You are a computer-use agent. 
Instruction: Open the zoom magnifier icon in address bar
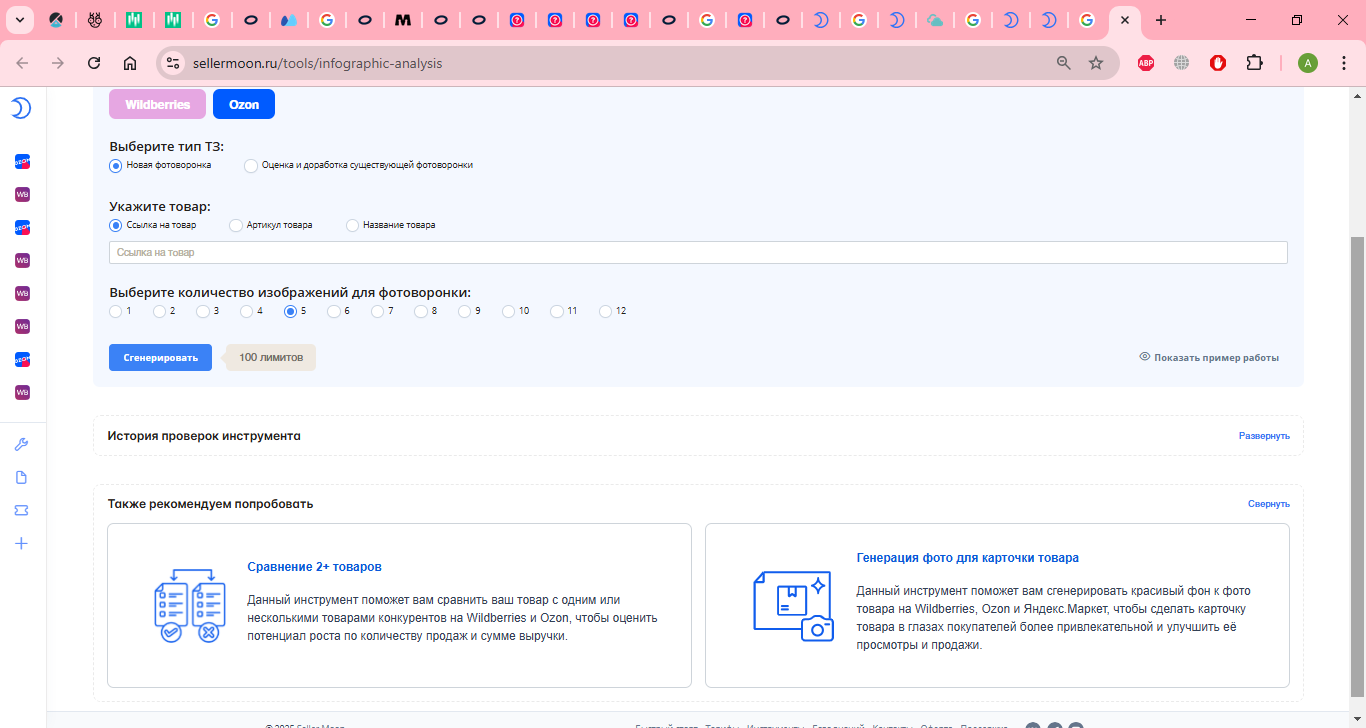pos(1064,63)
